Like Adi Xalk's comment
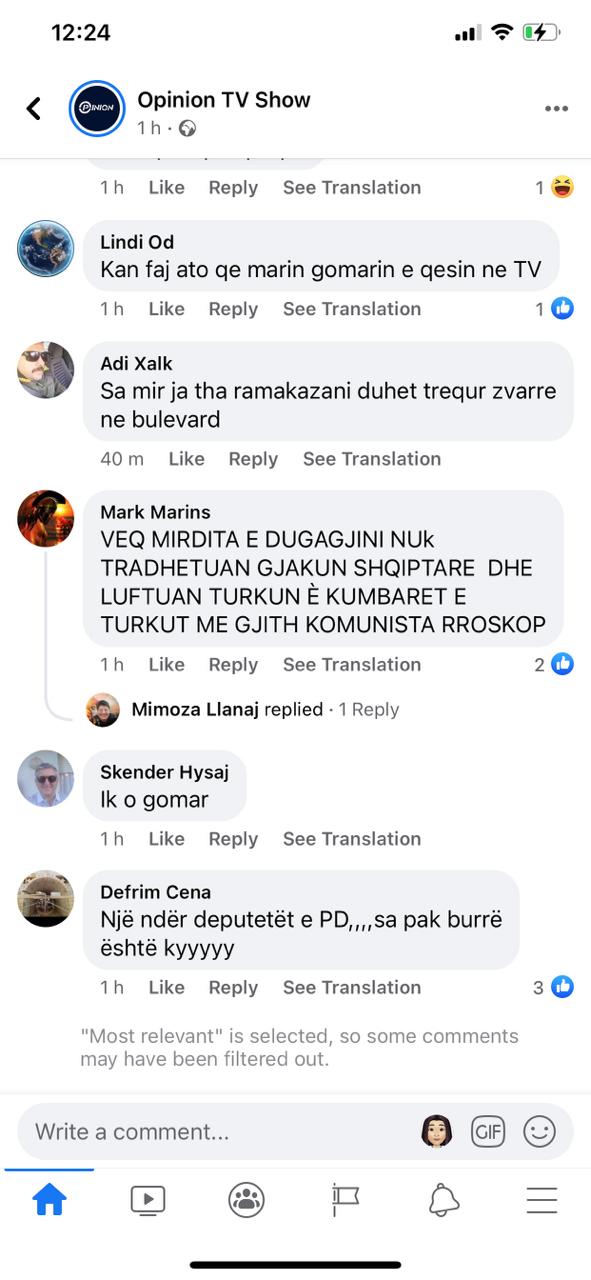The image size is (591, 1280). point(186,459)
